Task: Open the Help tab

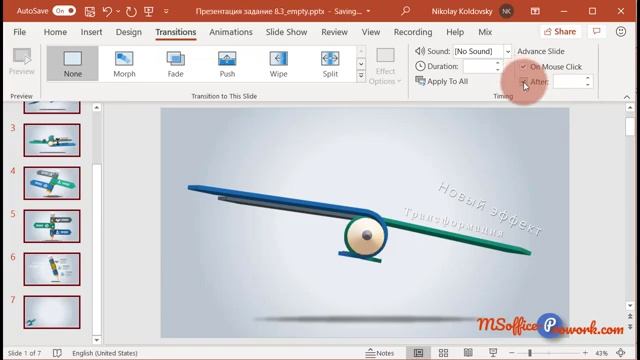Action: click(x=455, y=32)
